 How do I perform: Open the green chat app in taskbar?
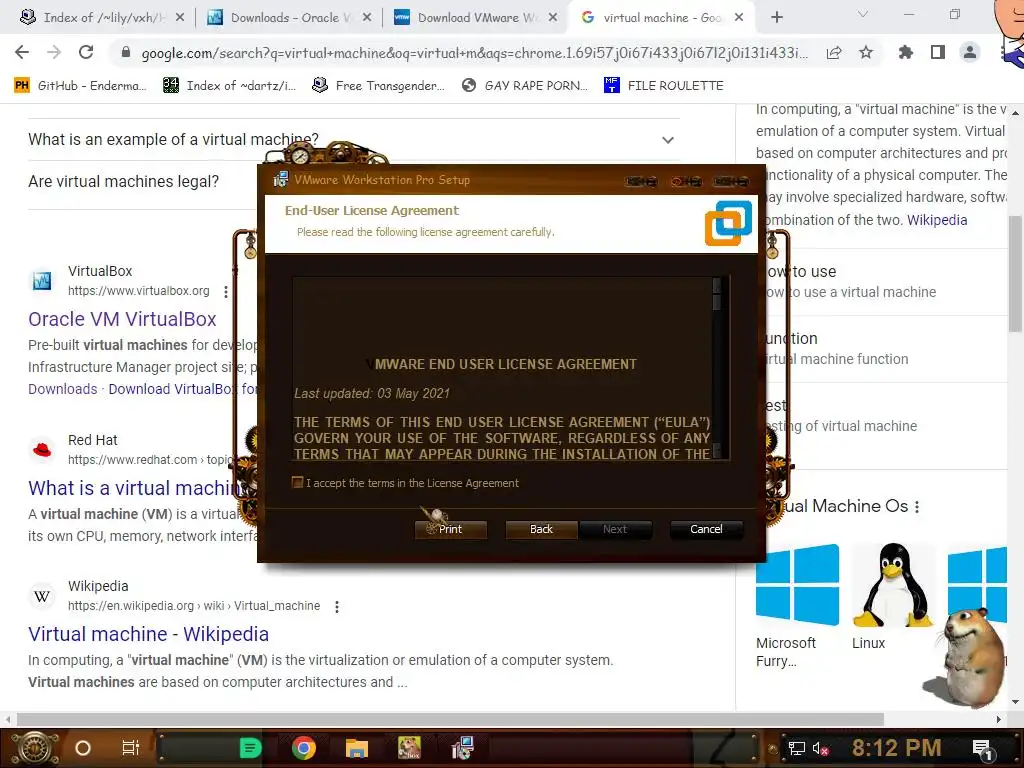coord(250,748)
